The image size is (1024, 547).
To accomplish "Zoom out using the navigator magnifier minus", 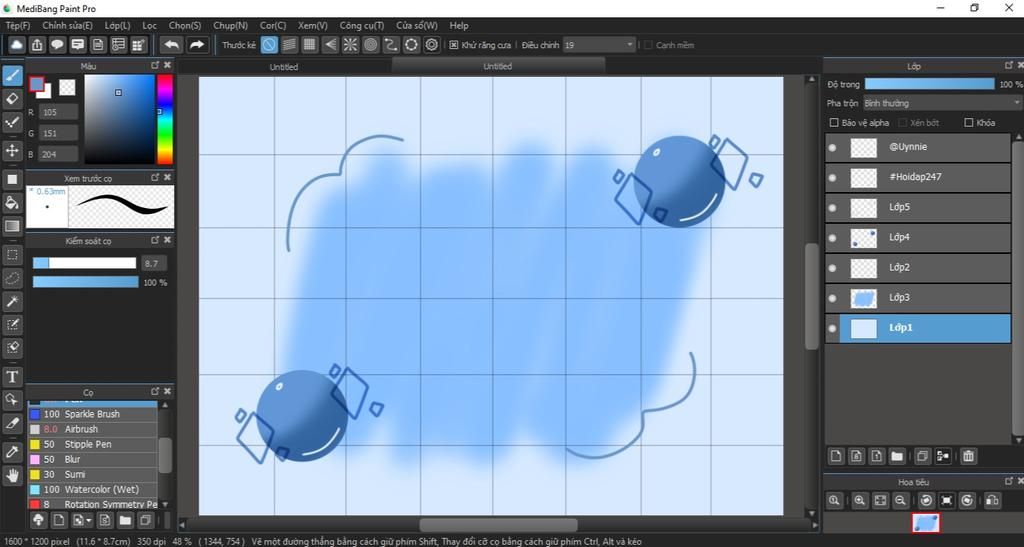I will [900, 501].
